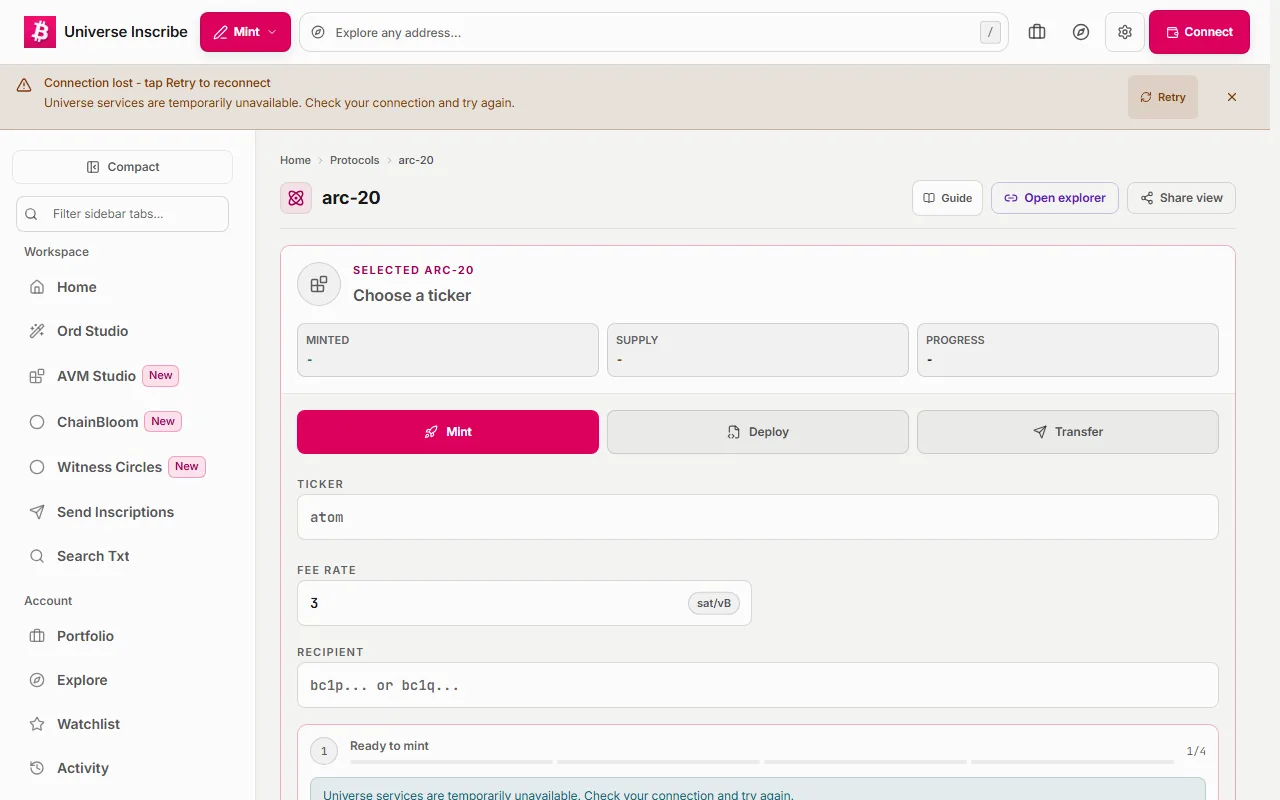Screen dimensions: 1280x800
Task: Navigate to Protocols via the breadcrumb
Action: tap(355, 160)
